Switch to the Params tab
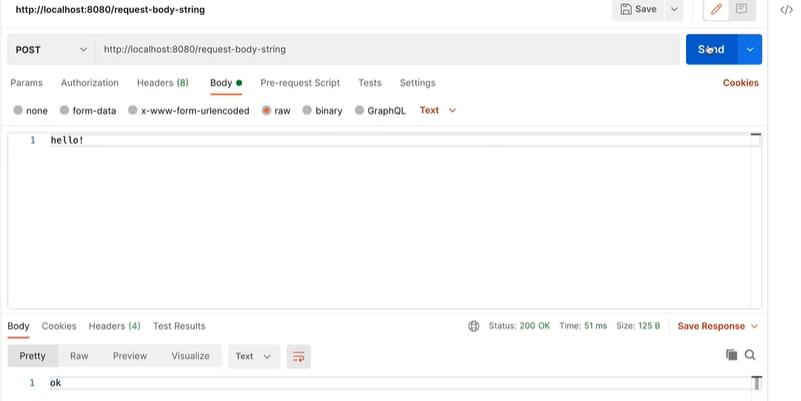This screenshot has width=801, height=401. click(27, 83)
